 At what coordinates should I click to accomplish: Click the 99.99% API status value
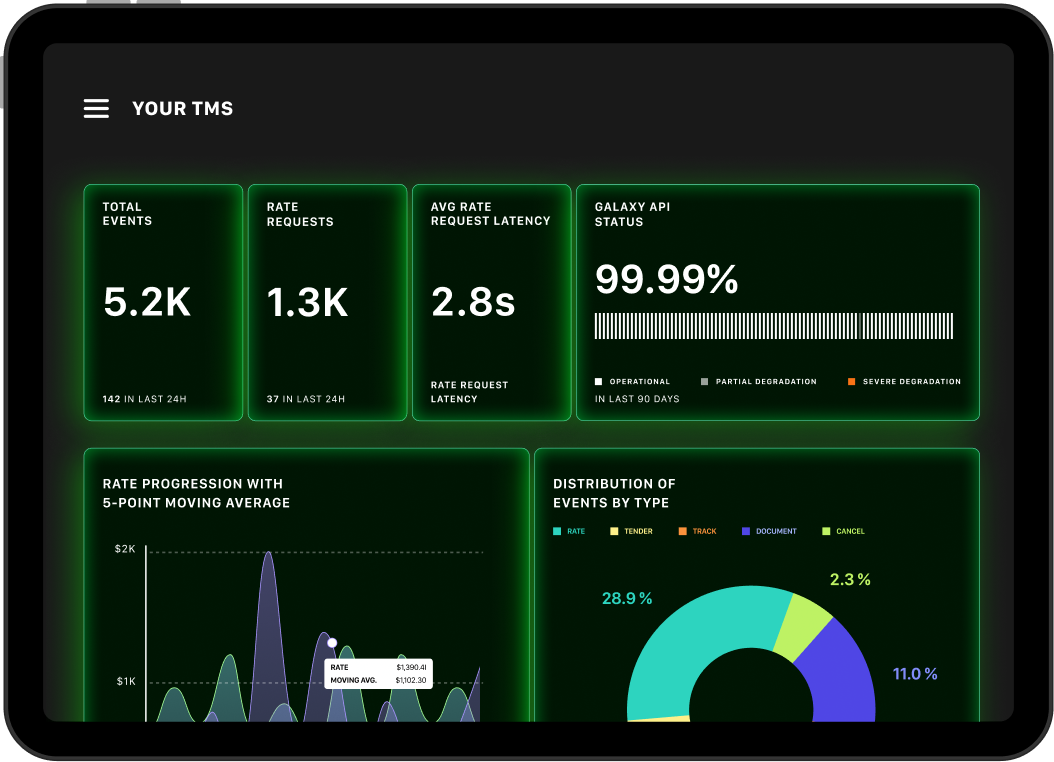(x=666, y=278)
